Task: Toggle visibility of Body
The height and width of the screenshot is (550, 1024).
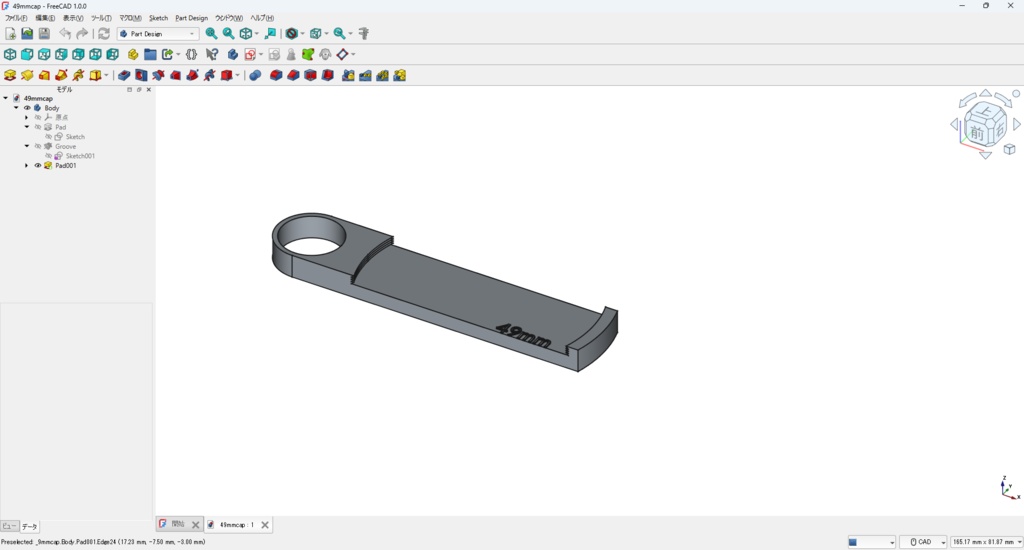Action: tap(27, 108)
